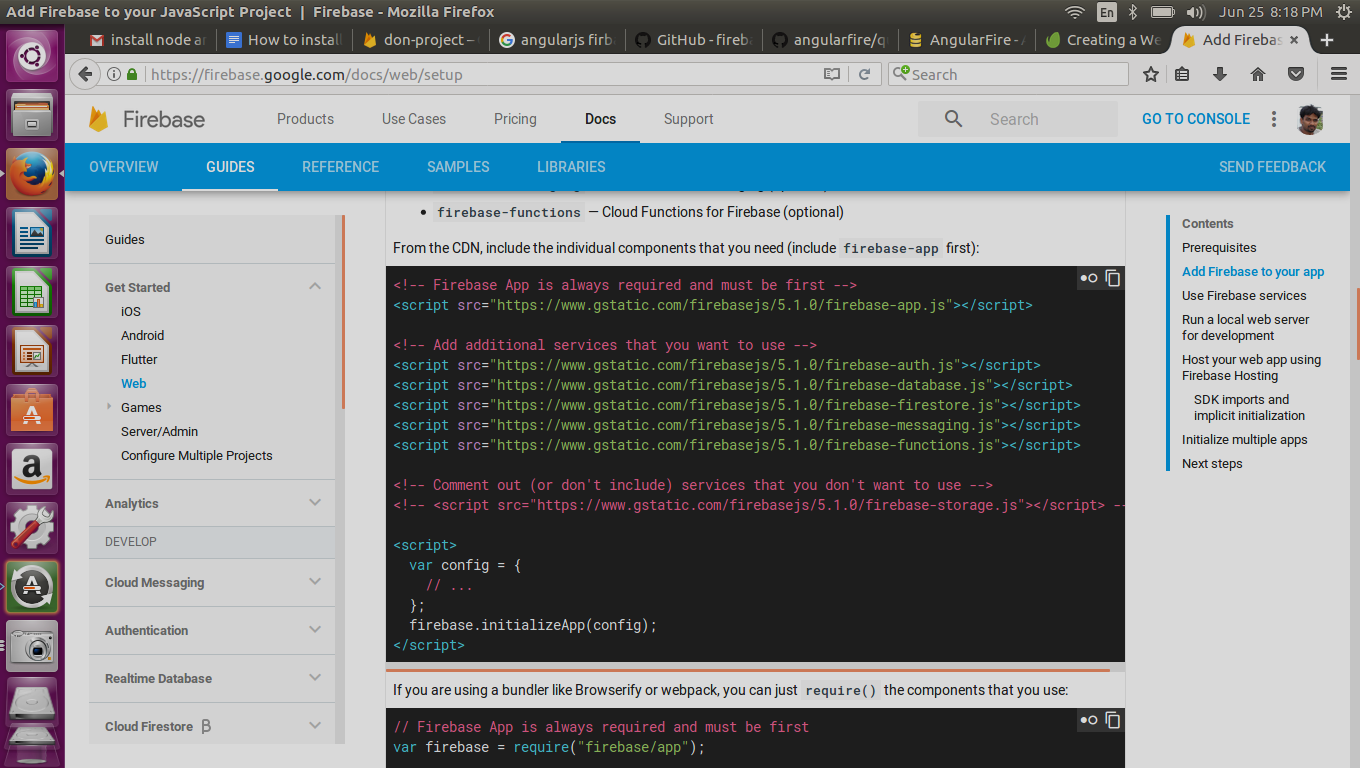
Task: Expand the Cloud Messaging section
Action: (315, 582)
